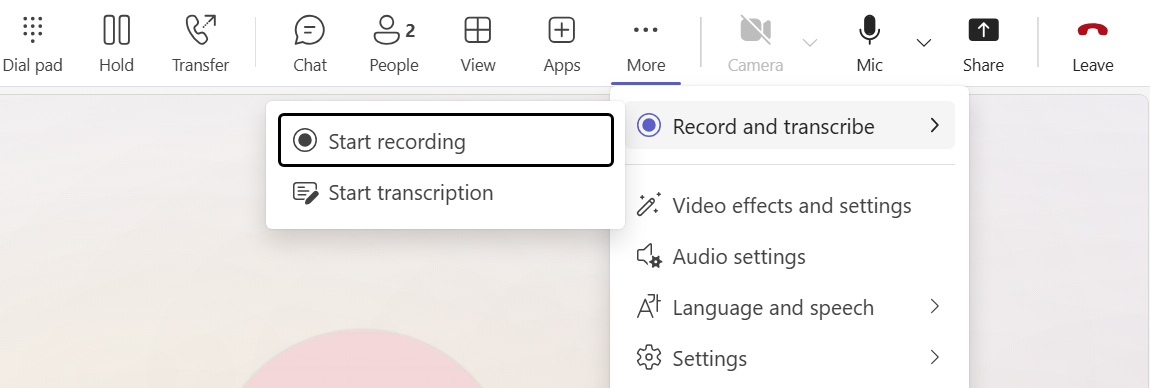This screenshot has width=1150, height=388.
Task: Click the Language and speech icon
Action: point(649,307)
